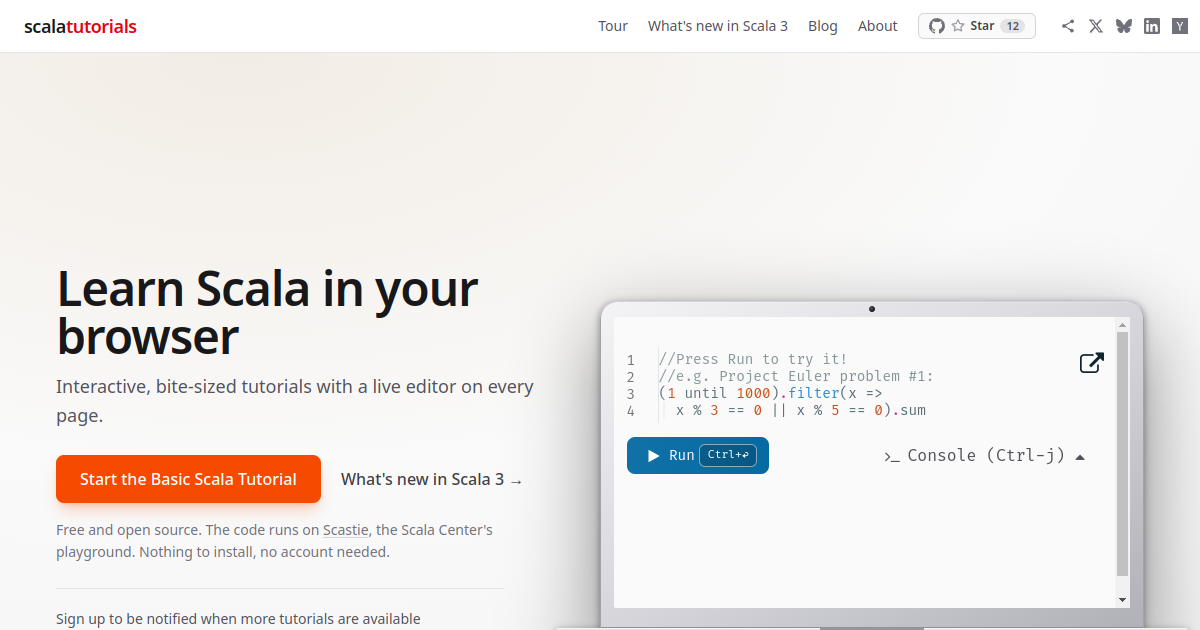Share on X (Twitter)

[x=1096, y=26]
